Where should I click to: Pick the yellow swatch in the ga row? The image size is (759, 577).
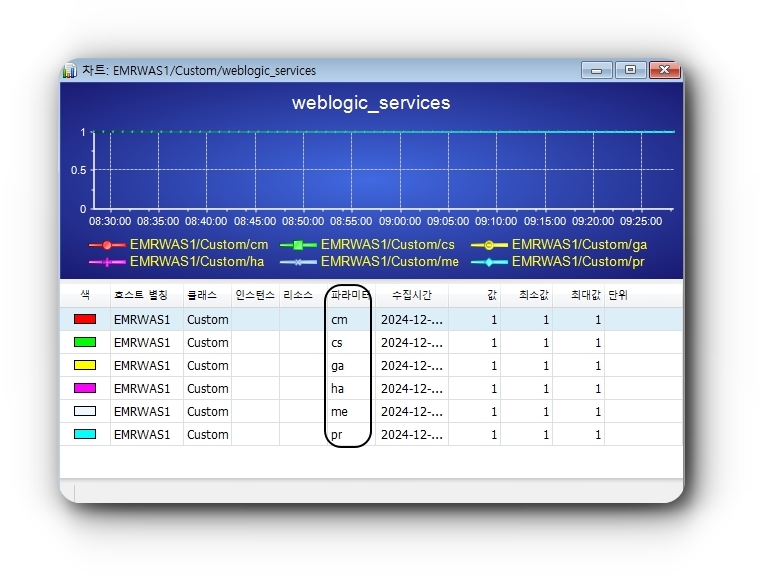click(x=85, y=366)
